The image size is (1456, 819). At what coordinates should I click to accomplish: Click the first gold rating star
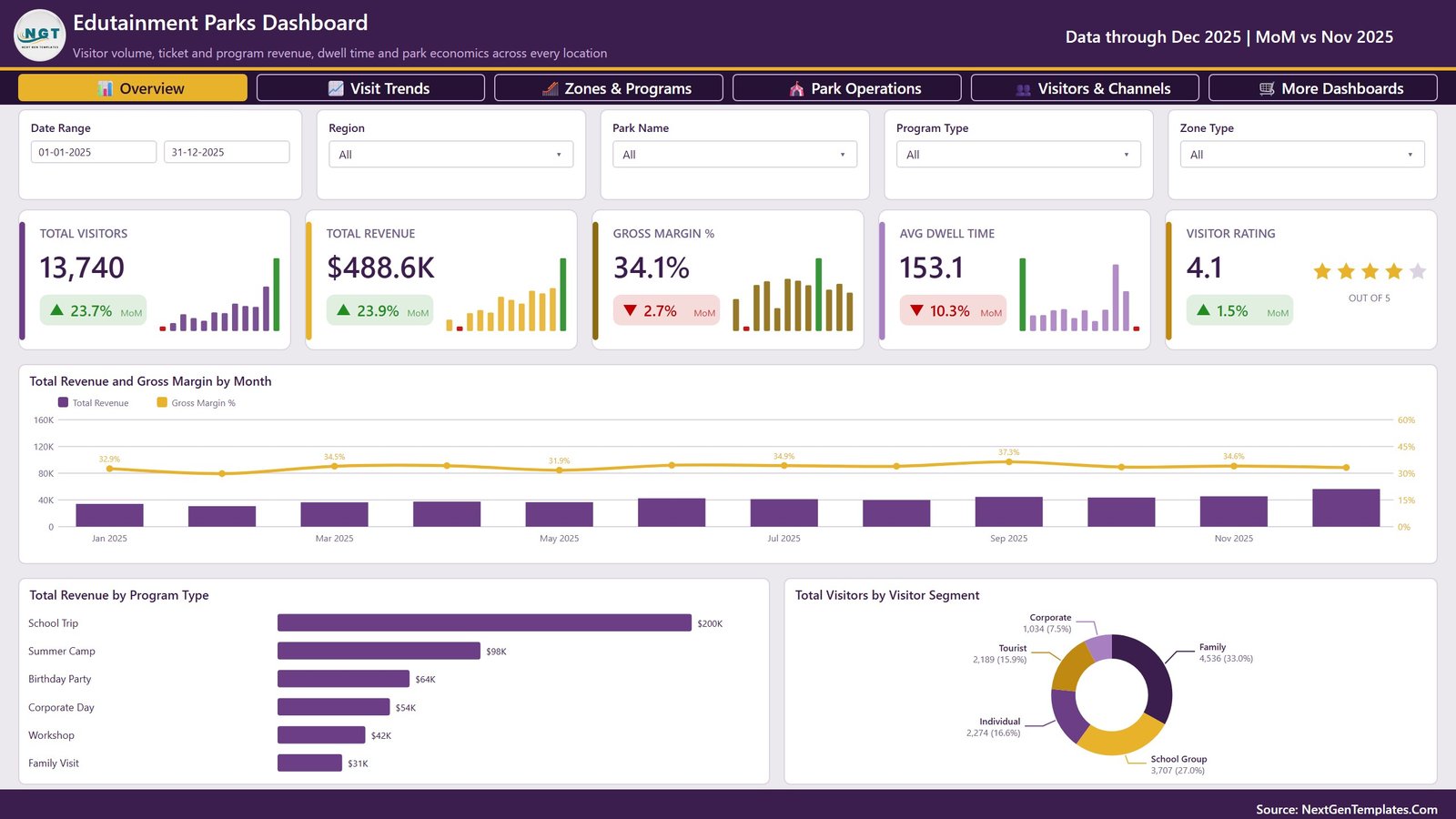(1322, 271)
